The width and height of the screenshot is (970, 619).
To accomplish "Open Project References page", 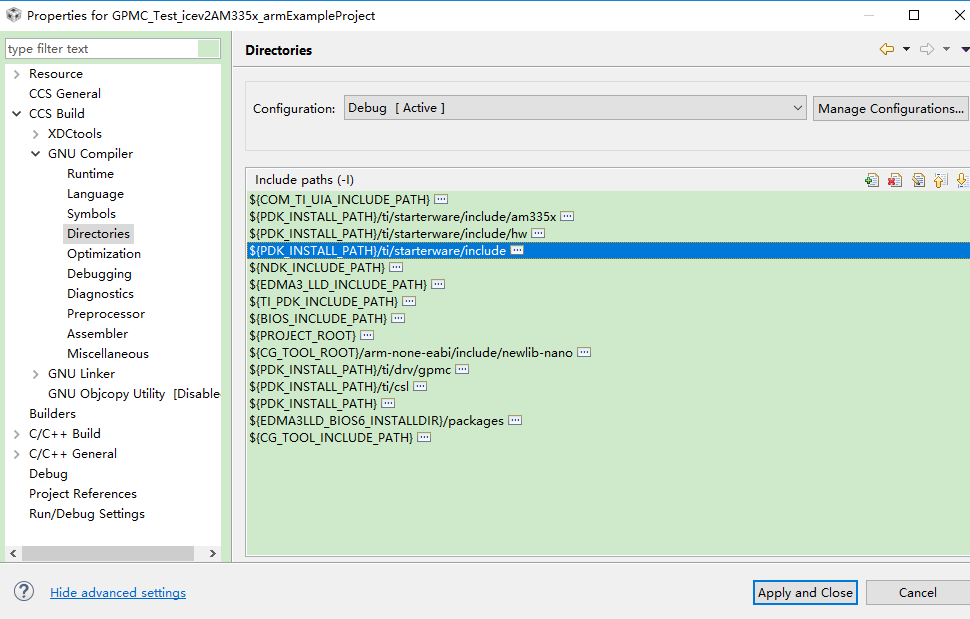I will (83, 493).
